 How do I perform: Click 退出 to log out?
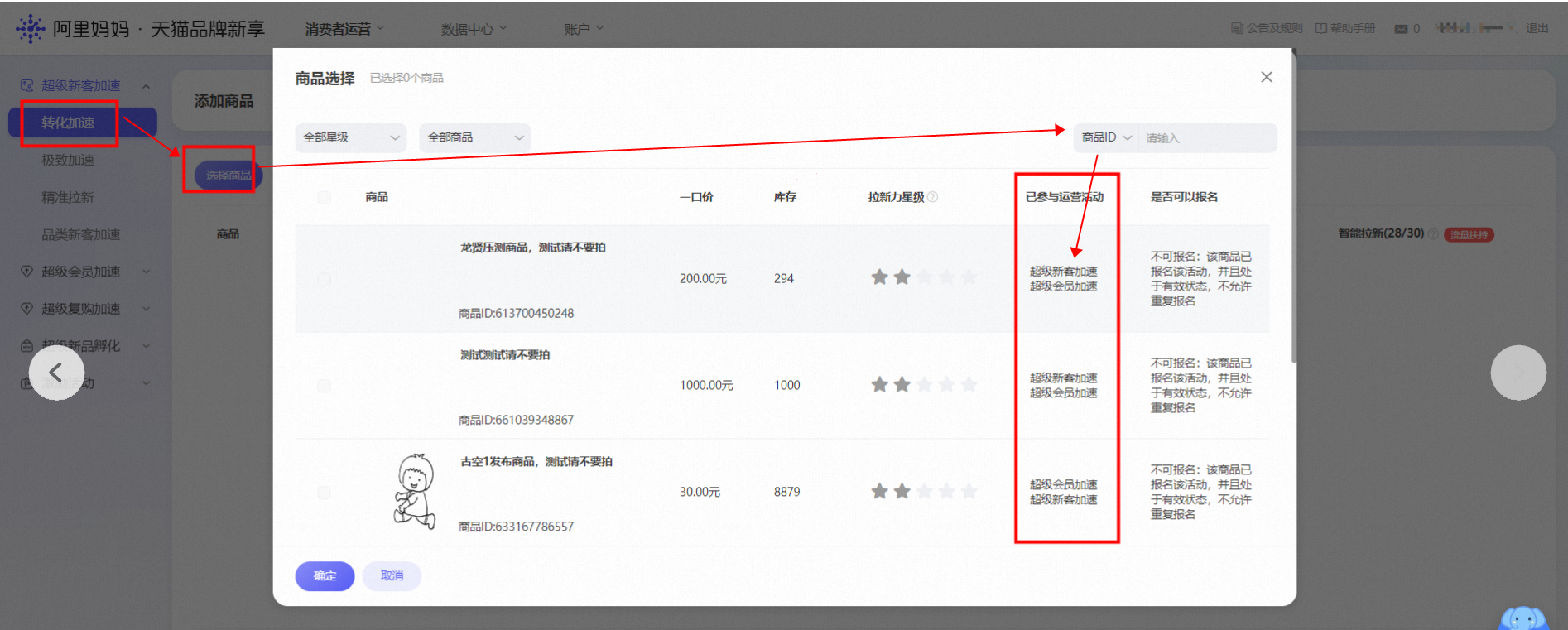[x=1537, y=28]
